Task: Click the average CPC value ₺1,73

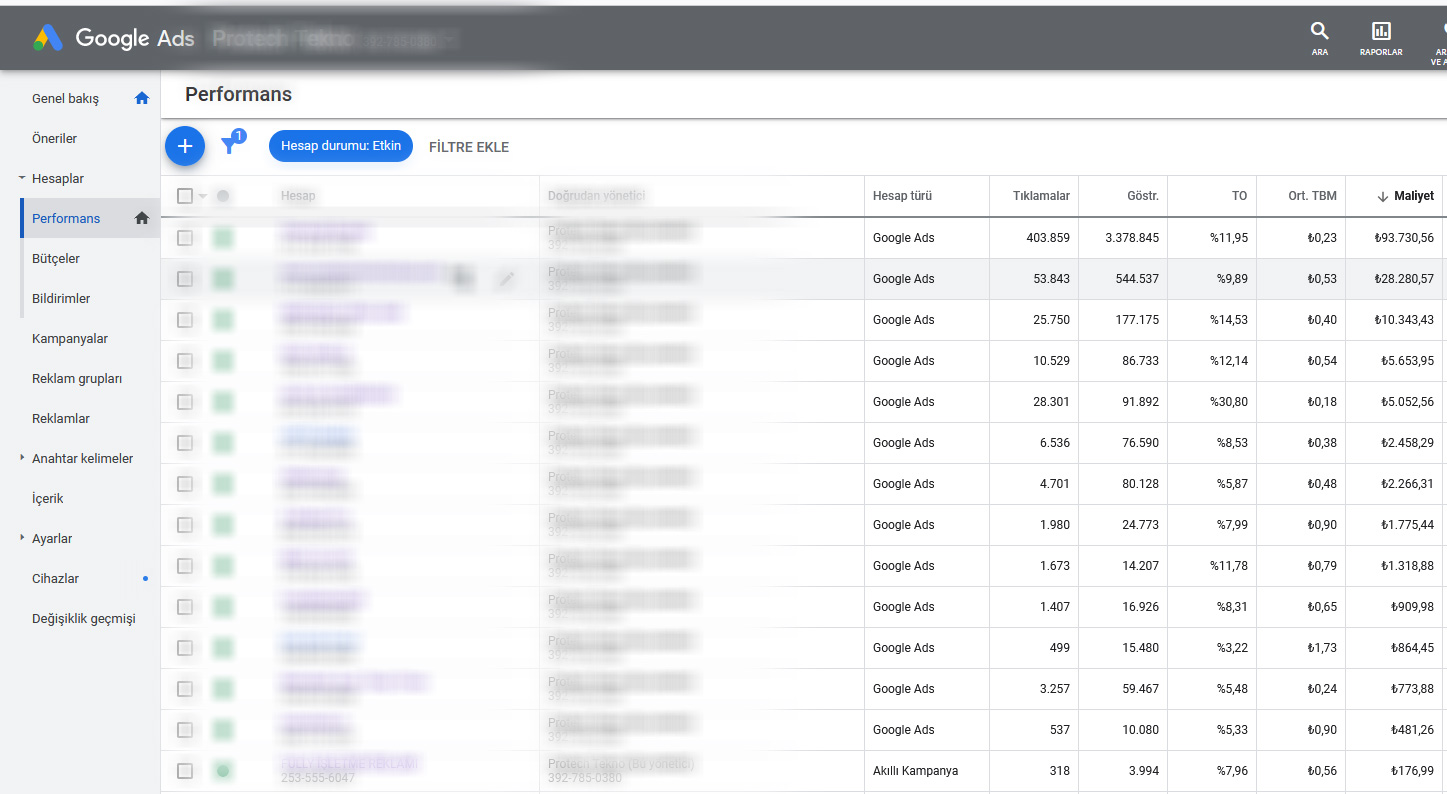Action: point(1322,648)
